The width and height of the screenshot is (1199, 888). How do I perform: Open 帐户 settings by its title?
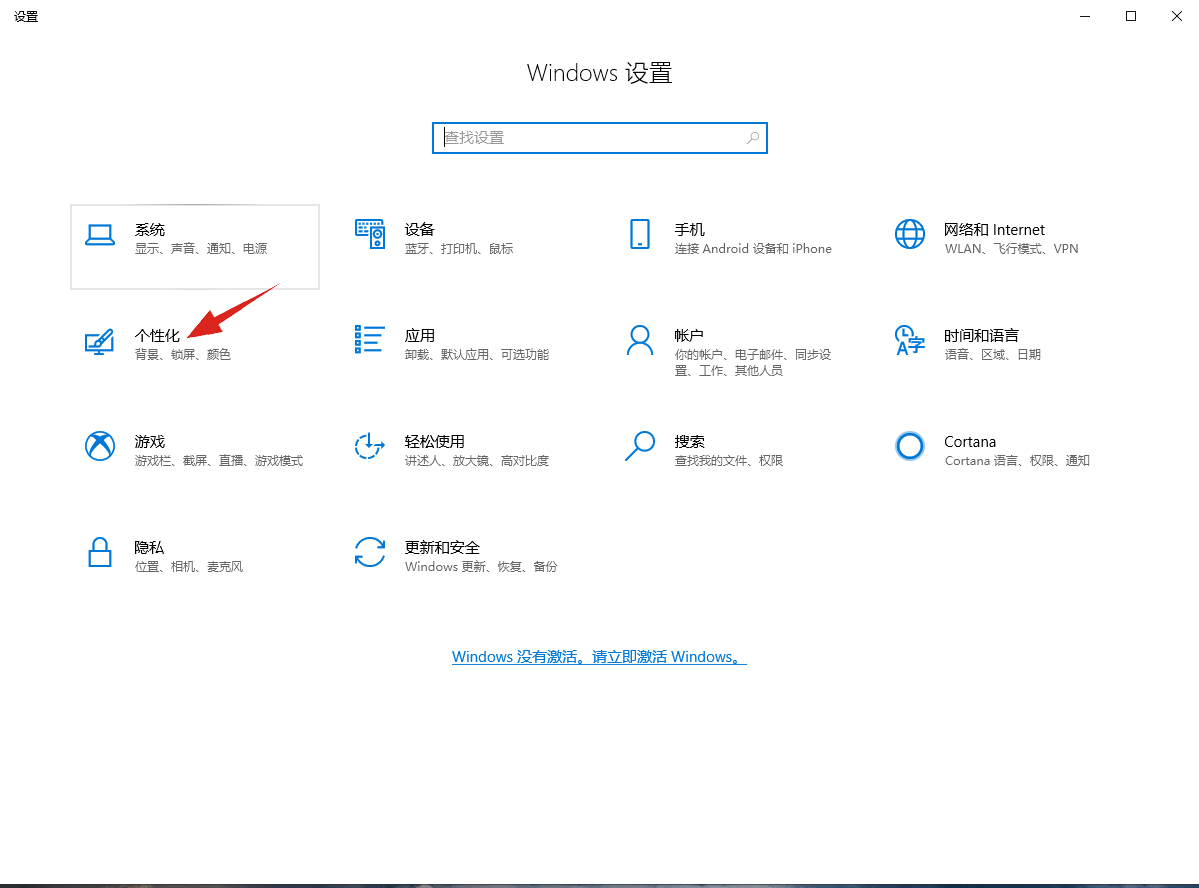[x=690, y=336]
